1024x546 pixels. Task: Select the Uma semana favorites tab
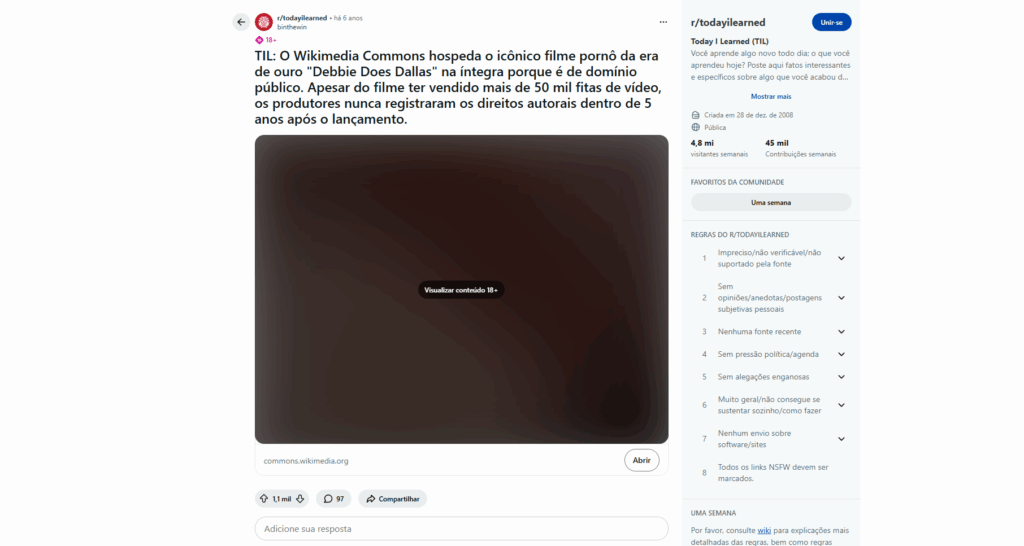(771, 202)
